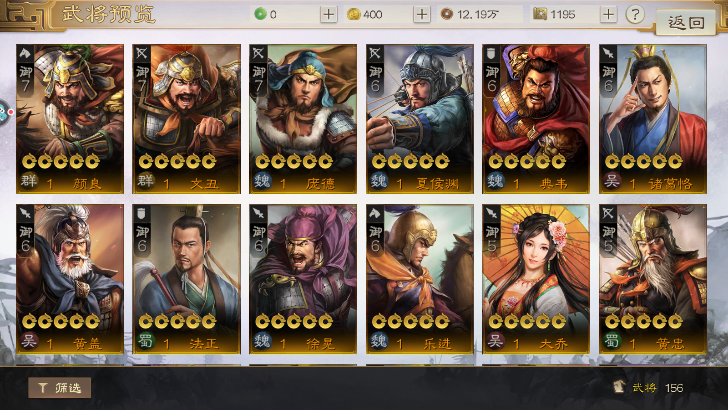
Task: Tap the 武将 156 count scroll icon
Action: pyautogui.click(x=618, y=387)
